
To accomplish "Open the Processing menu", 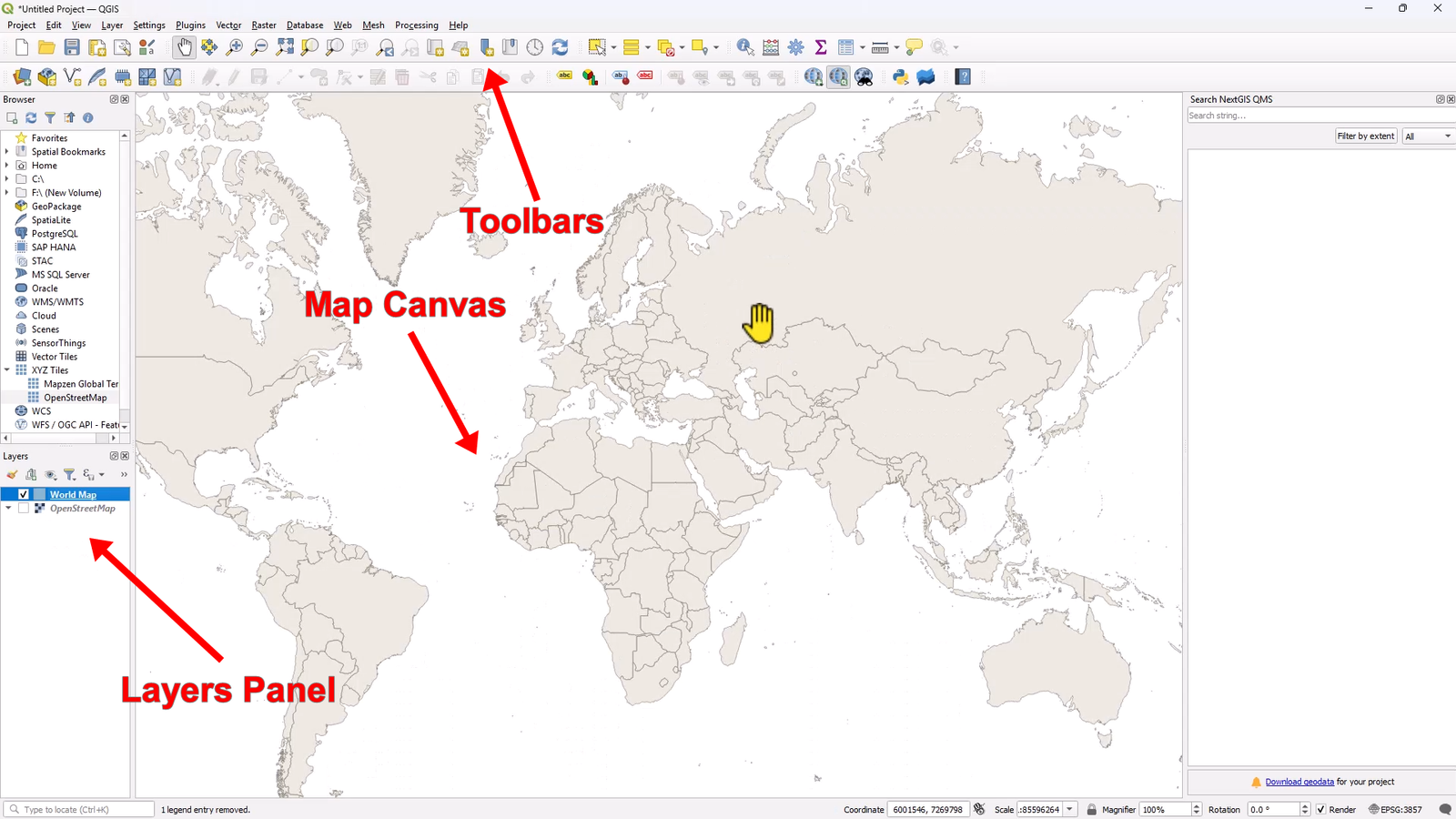I will [x=417, y=25].
